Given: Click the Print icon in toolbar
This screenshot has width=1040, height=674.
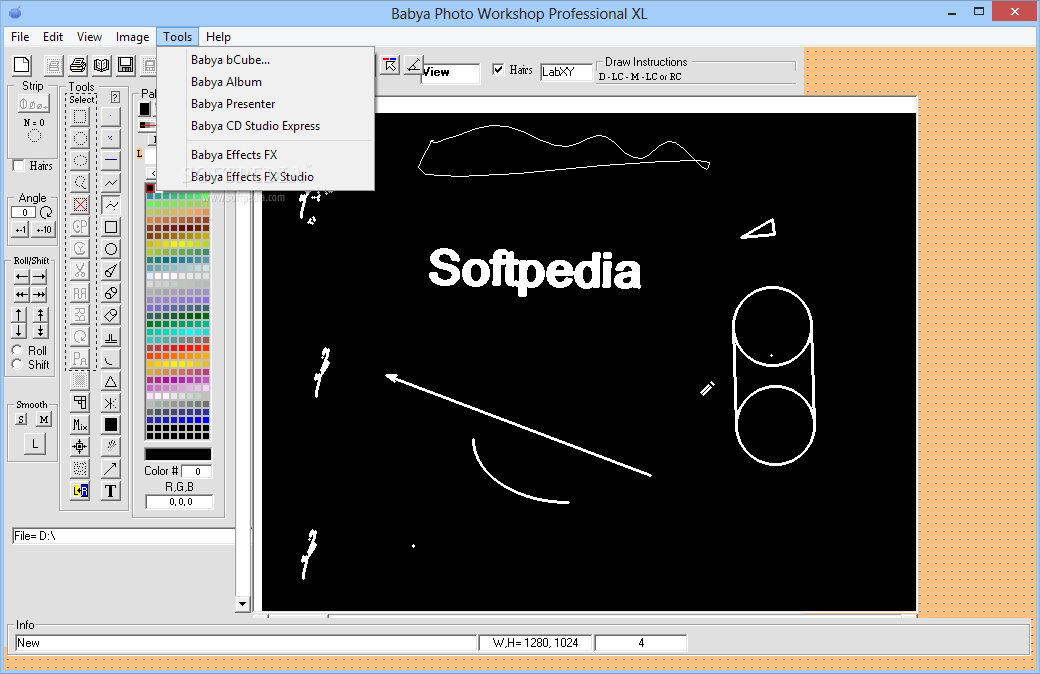Looking at the screenshot, I should click(x=78, y=65).
